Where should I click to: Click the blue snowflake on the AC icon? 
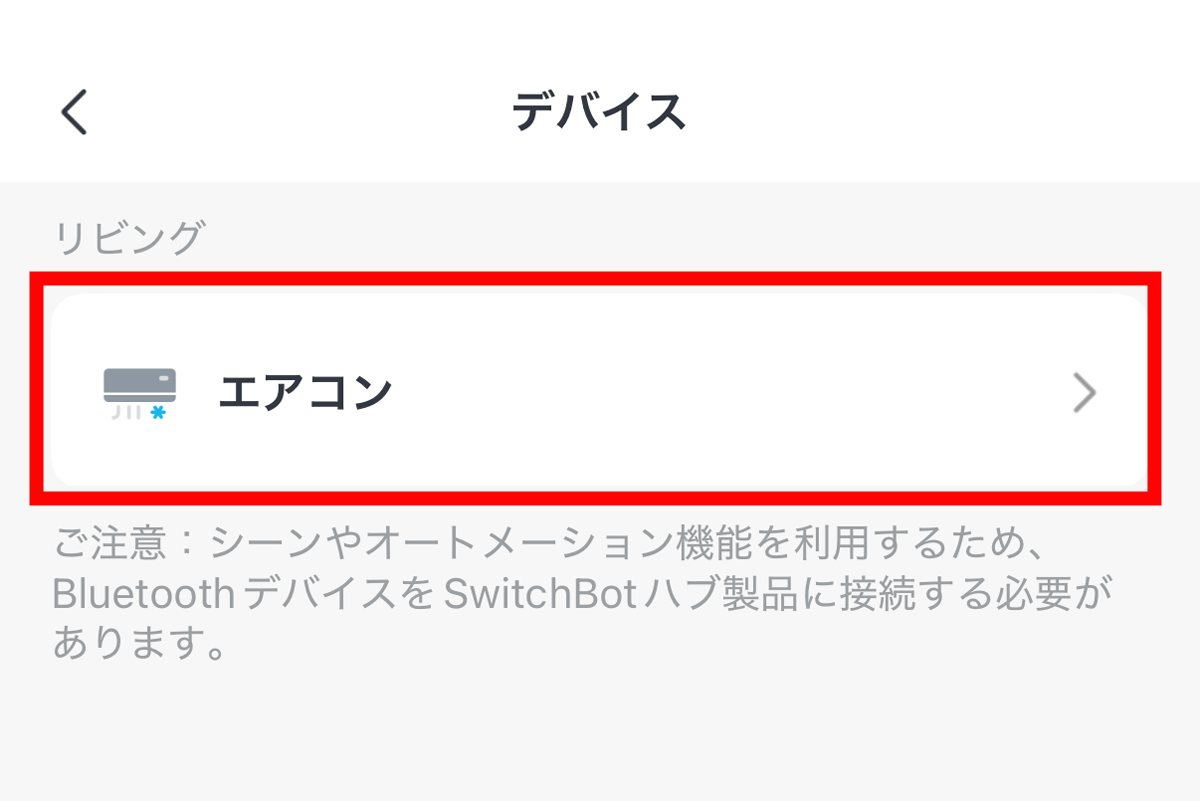(157, 412)
